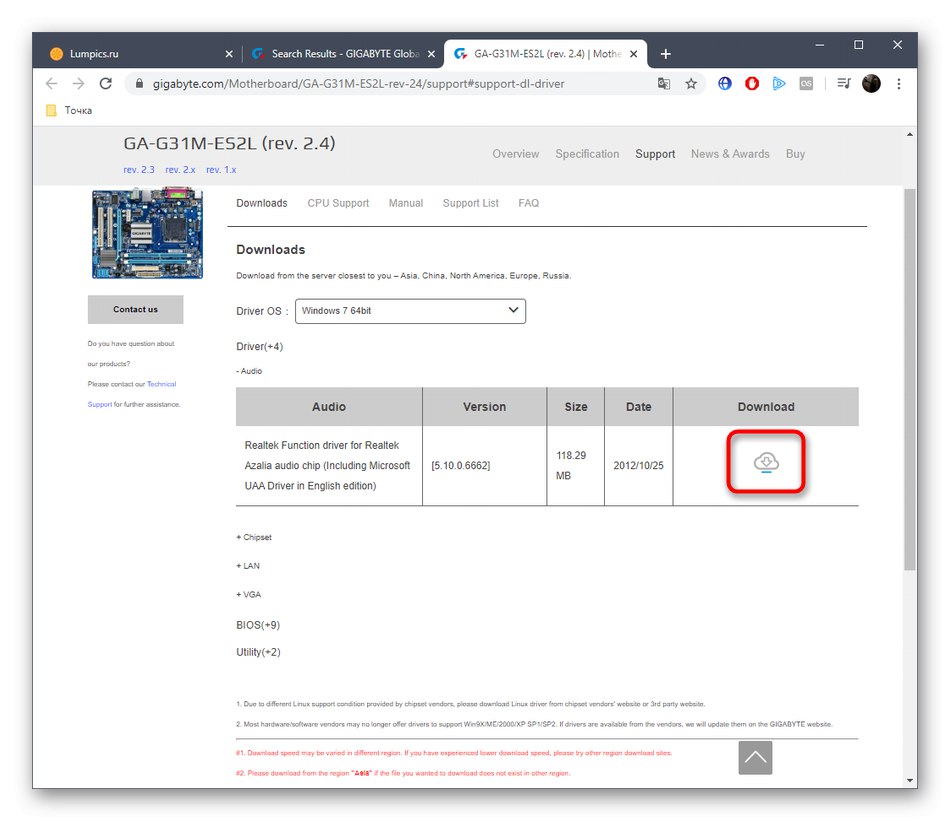The width and height of the screenshot is (950, 821).
Task: Go forward in browser history
Action: 78,84
